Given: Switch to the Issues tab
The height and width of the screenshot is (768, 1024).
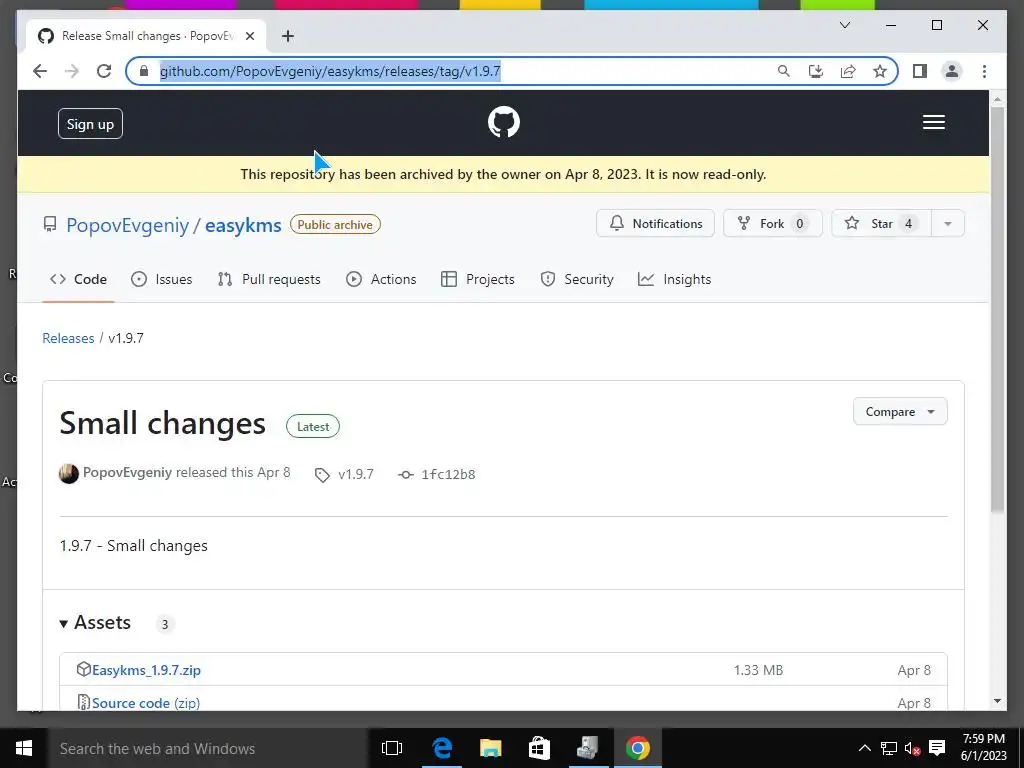Looking at the screenshot, I should coord(161,280).
